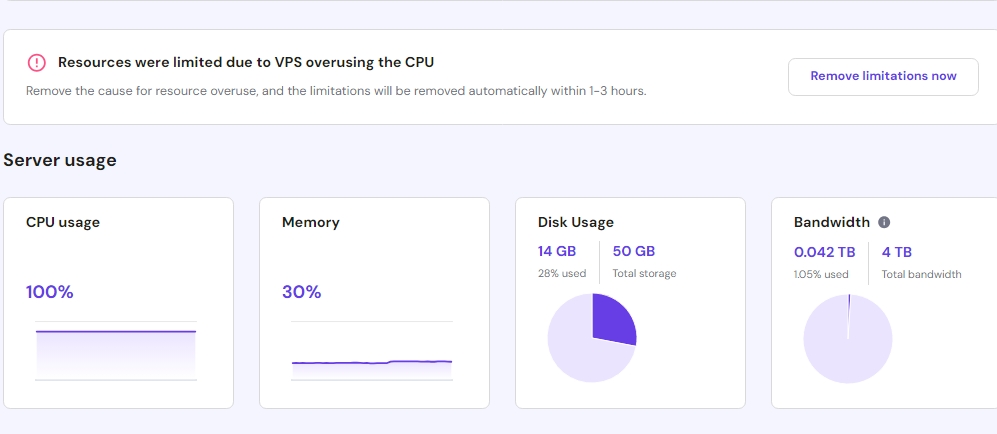Click the Server usage heading
This screenshot has width=997, height=434.
[60, 160]
